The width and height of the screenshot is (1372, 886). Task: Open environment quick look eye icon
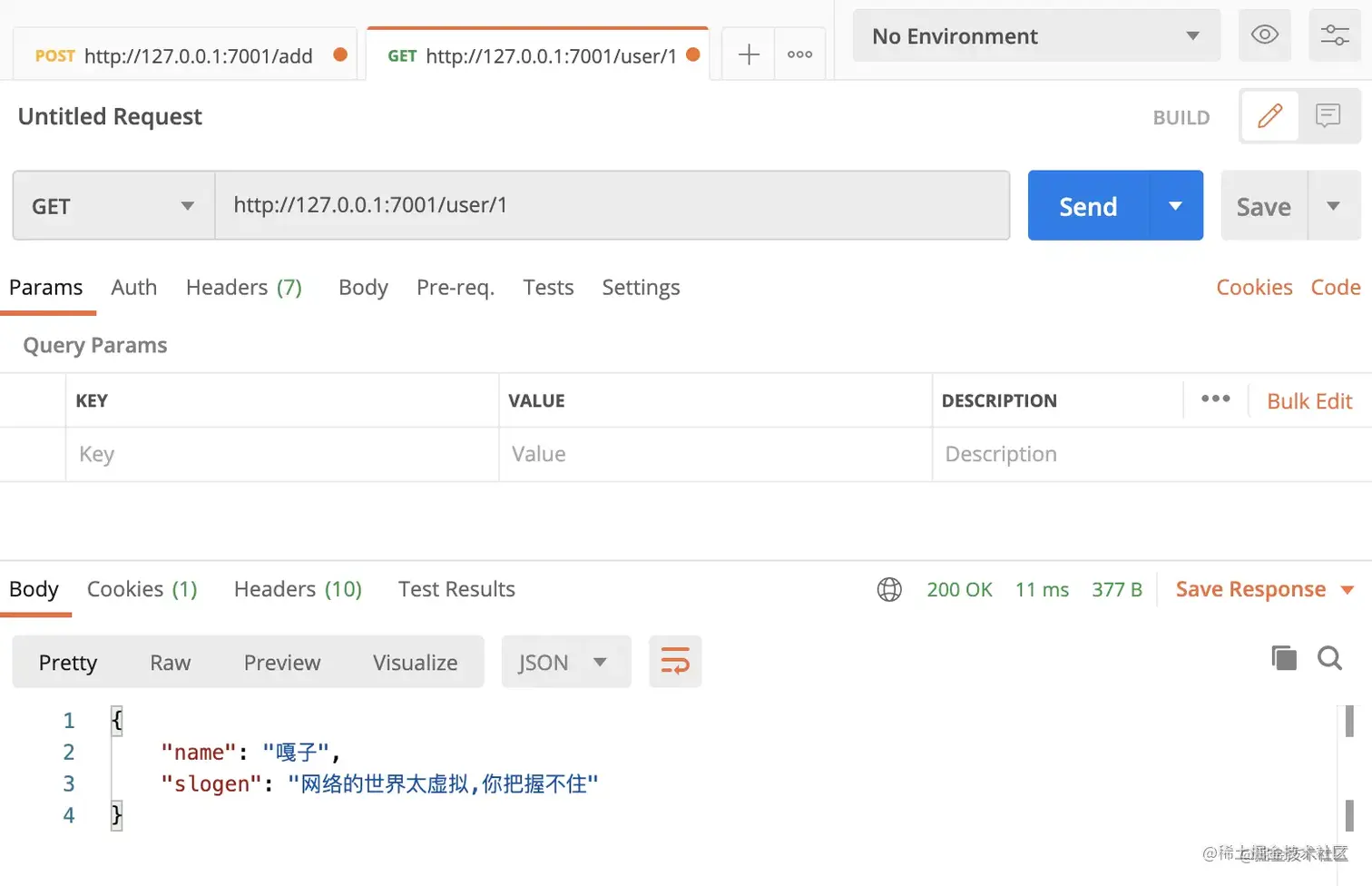[1264, 35]
